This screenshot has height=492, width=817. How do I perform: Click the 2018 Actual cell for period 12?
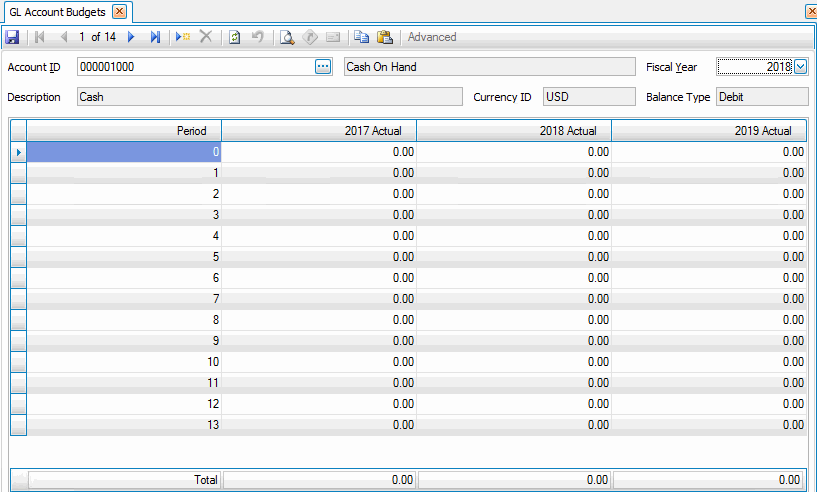tap(513, 404)
